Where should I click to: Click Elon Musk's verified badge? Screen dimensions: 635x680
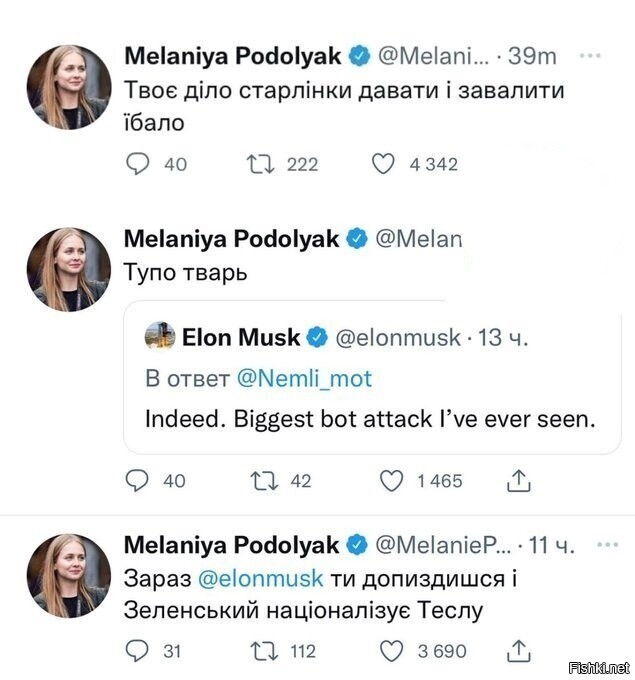[317, 338]
